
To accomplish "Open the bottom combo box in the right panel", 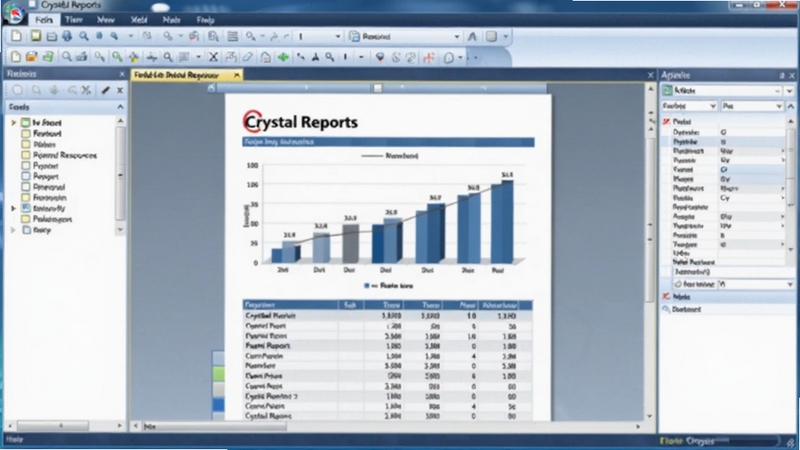I will coord(756,284).
